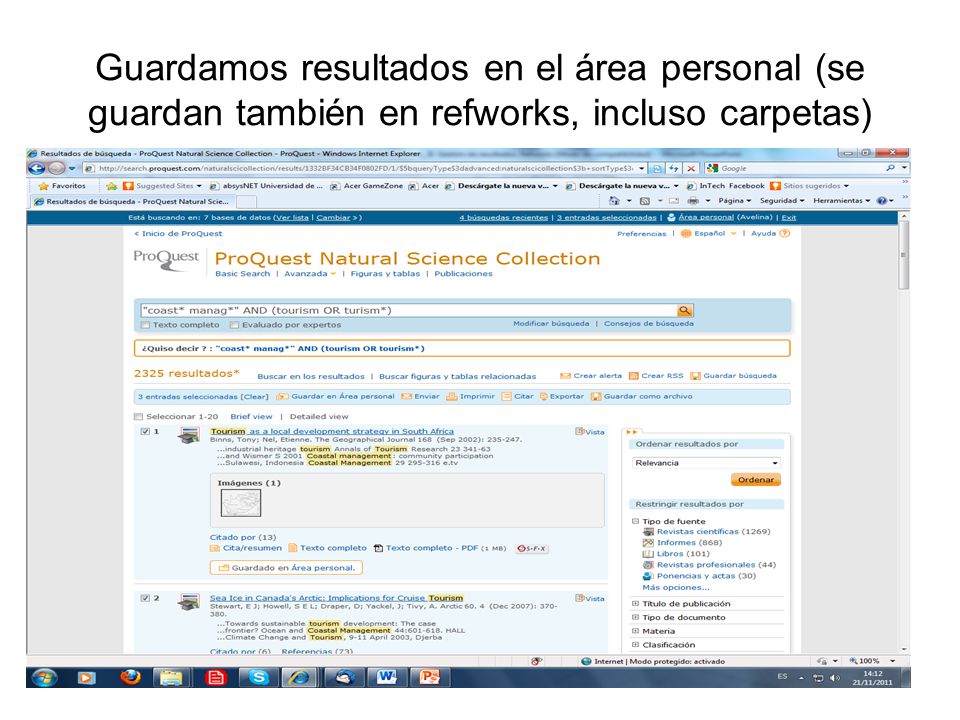Click the orange search magnifier button

pos(684,310)
